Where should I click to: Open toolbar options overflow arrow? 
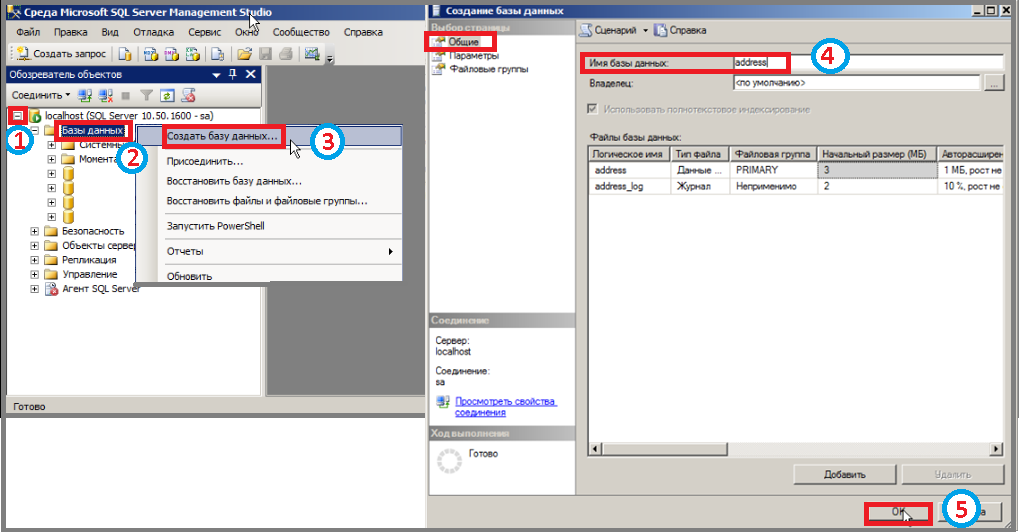point(330,58)
